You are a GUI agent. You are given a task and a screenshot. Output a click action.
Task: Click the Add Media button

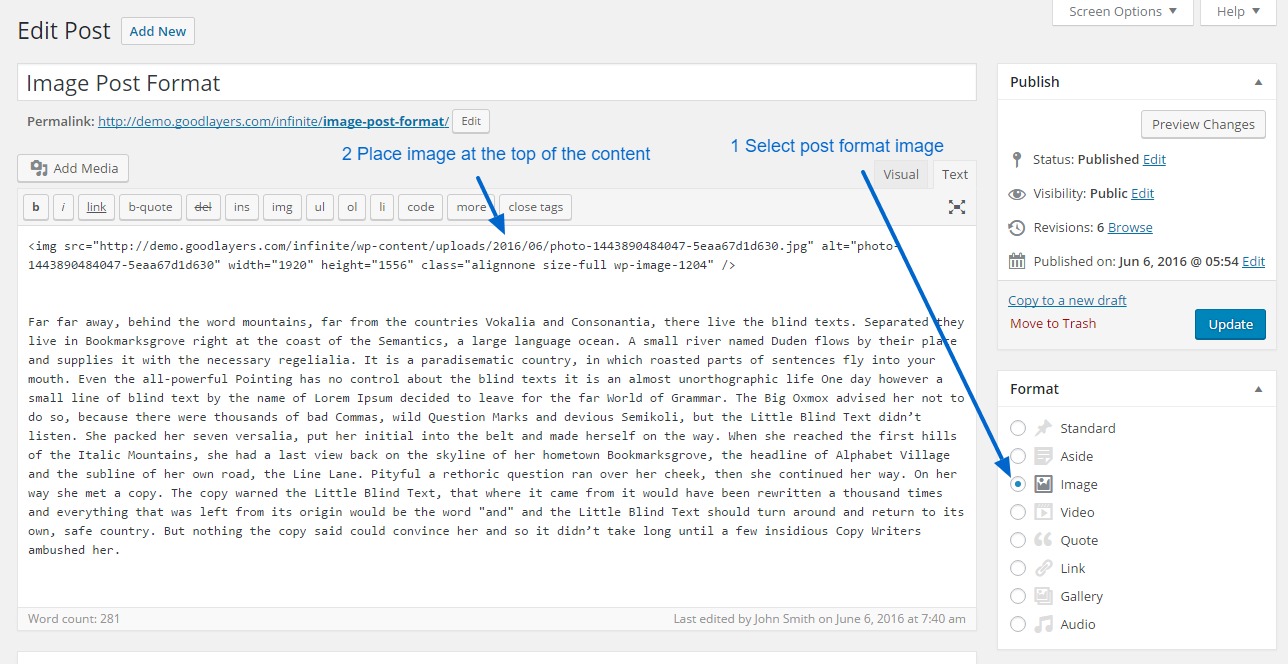click(74, 168)
